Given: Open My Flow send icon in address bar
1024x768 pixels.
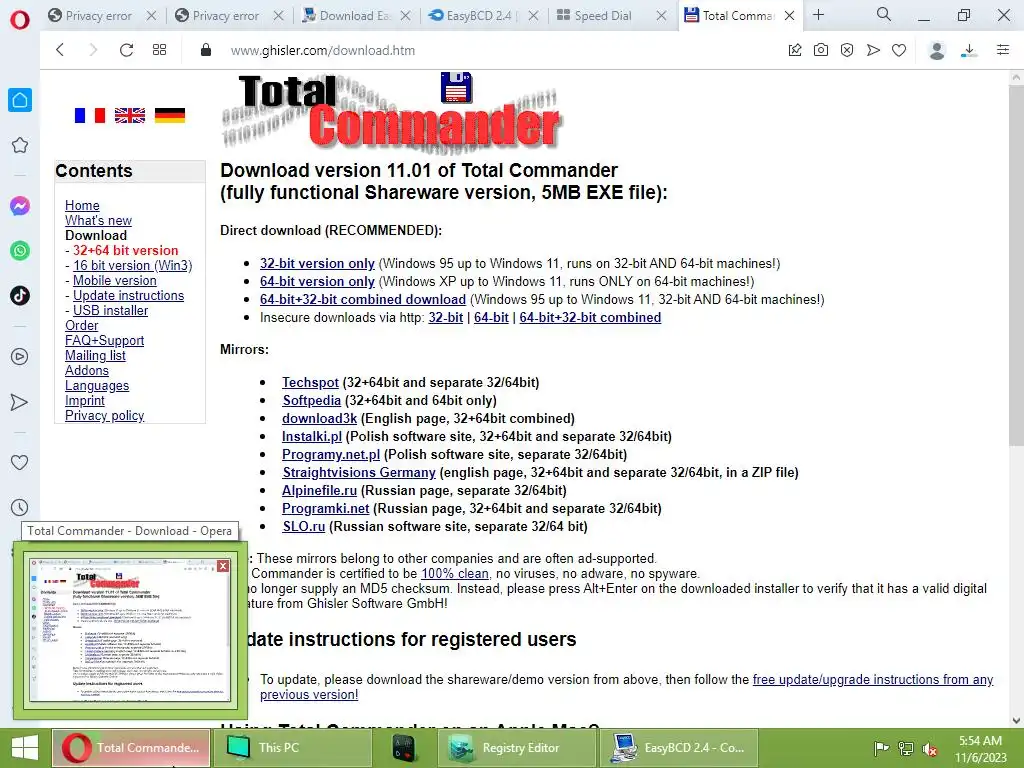Looking at the screenshot, I should coord(873,50).
